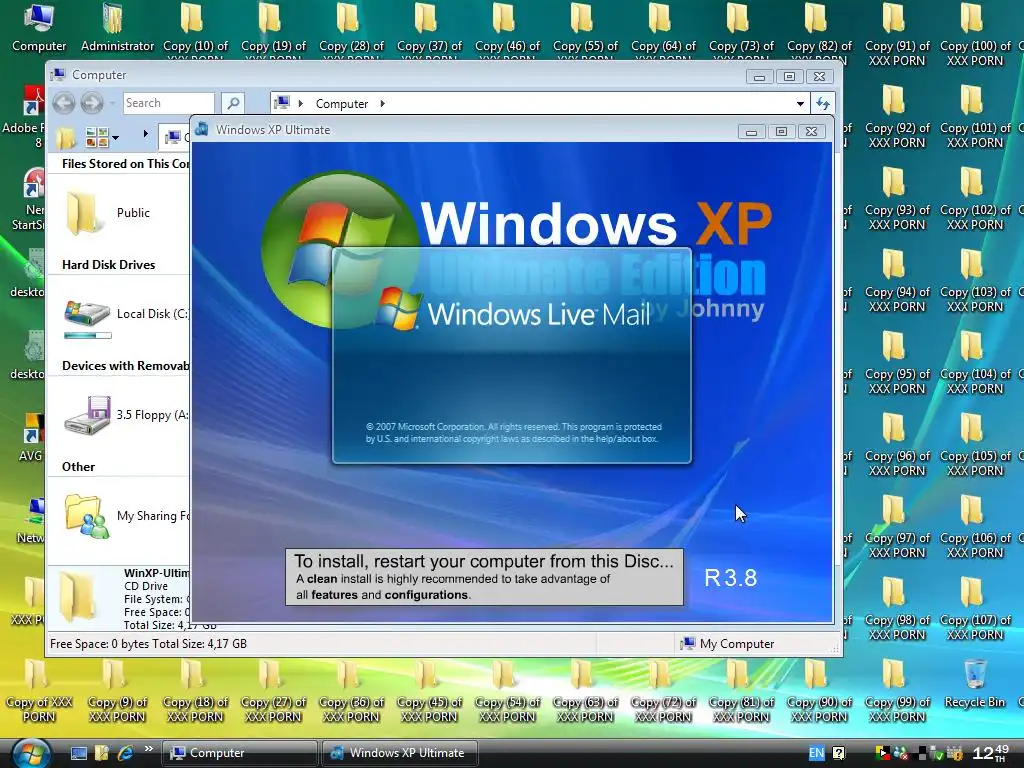Image resolution: width=1024 pixels, height=768 pixels.
Task: Select the Network desktop icon
Action: [31, 520]
